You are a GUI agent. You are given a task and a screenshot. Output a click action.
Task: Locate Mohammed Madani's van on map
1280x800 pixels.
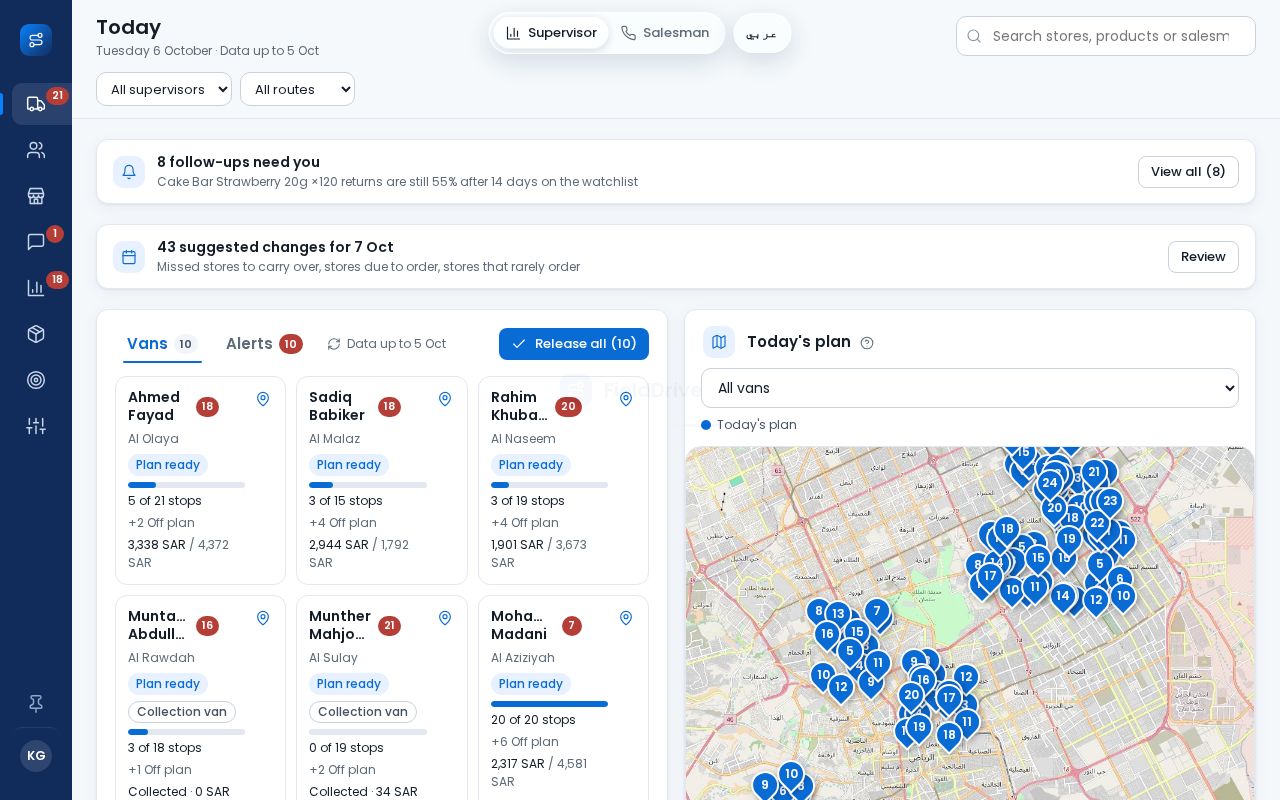[x=626, y=618]
